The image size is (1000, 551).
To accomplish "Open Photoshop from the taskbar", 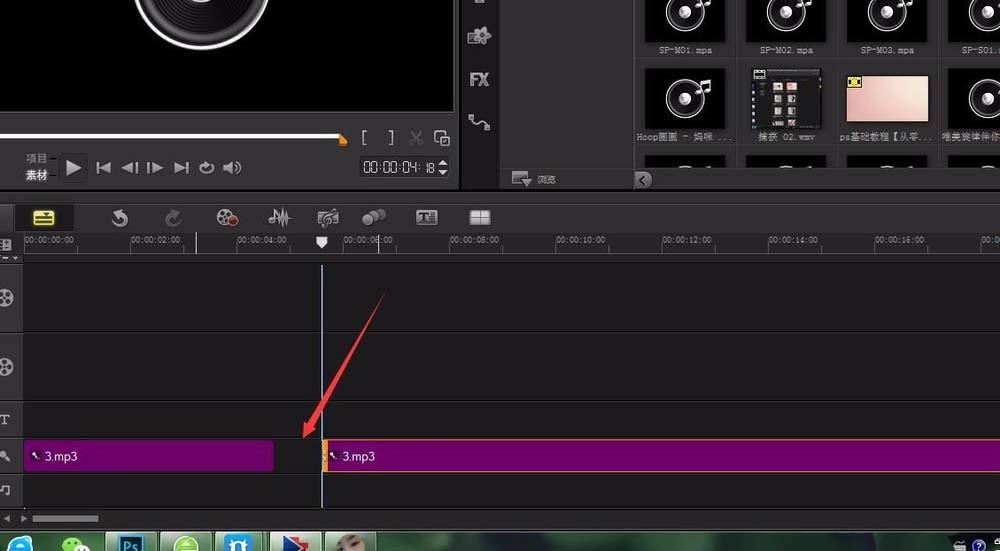I will pos(130,543).
